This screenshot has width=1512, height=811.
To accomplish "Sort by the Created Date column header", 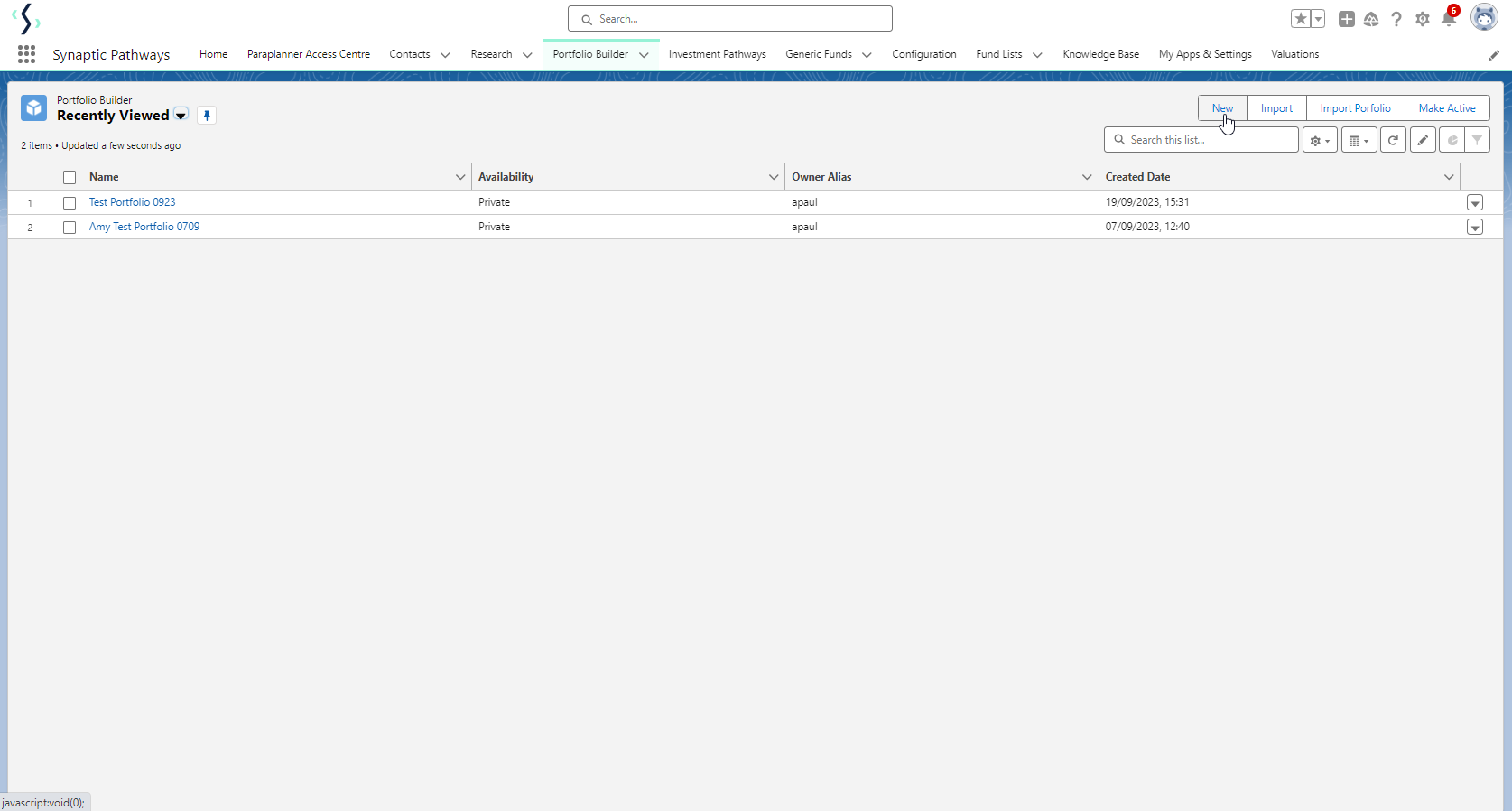I will point(1137,177).
